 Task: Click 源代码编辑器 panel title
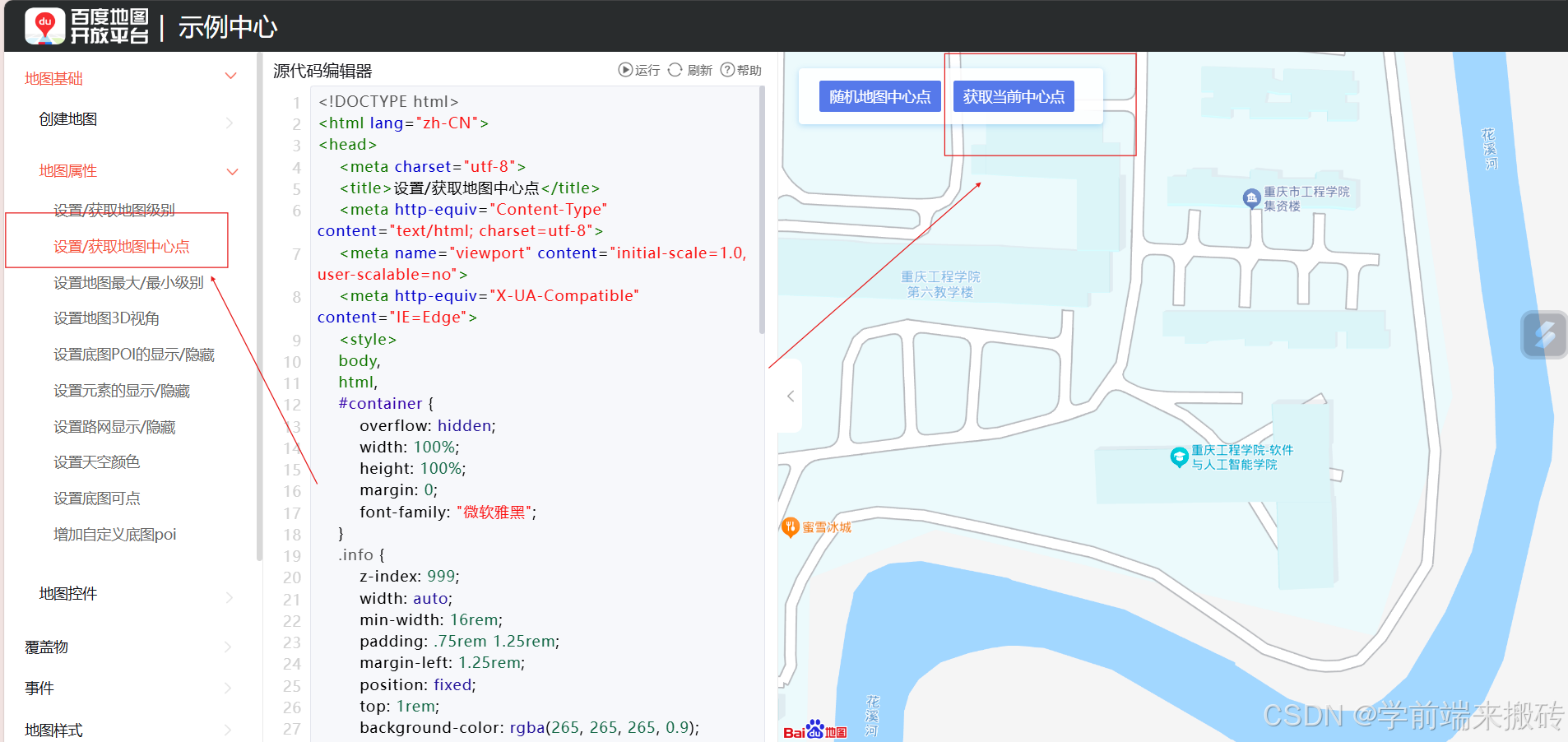322,71
